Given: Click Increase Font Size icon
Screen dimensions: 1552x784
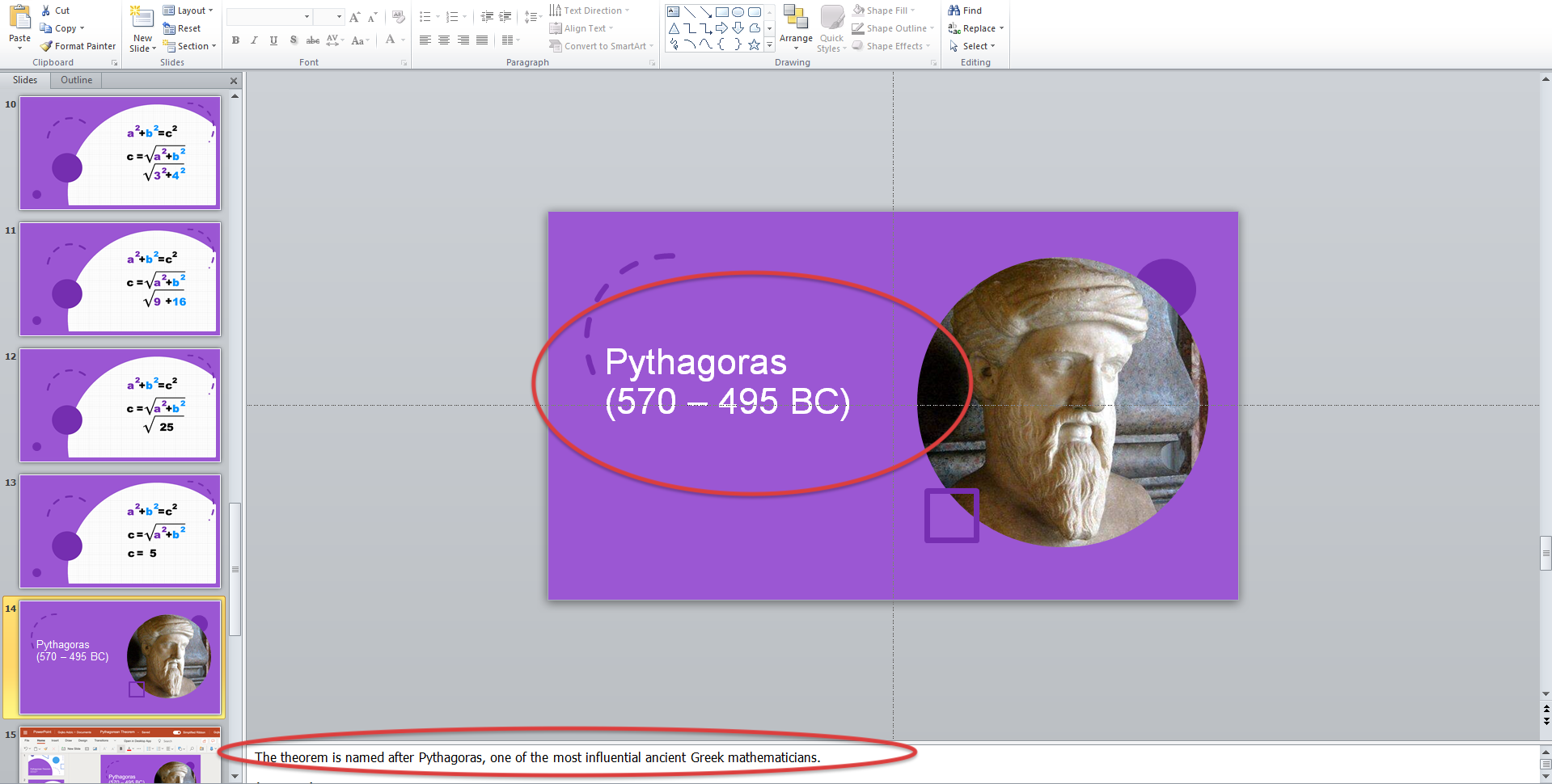Looking at the screenshot, I should [354, 17].
